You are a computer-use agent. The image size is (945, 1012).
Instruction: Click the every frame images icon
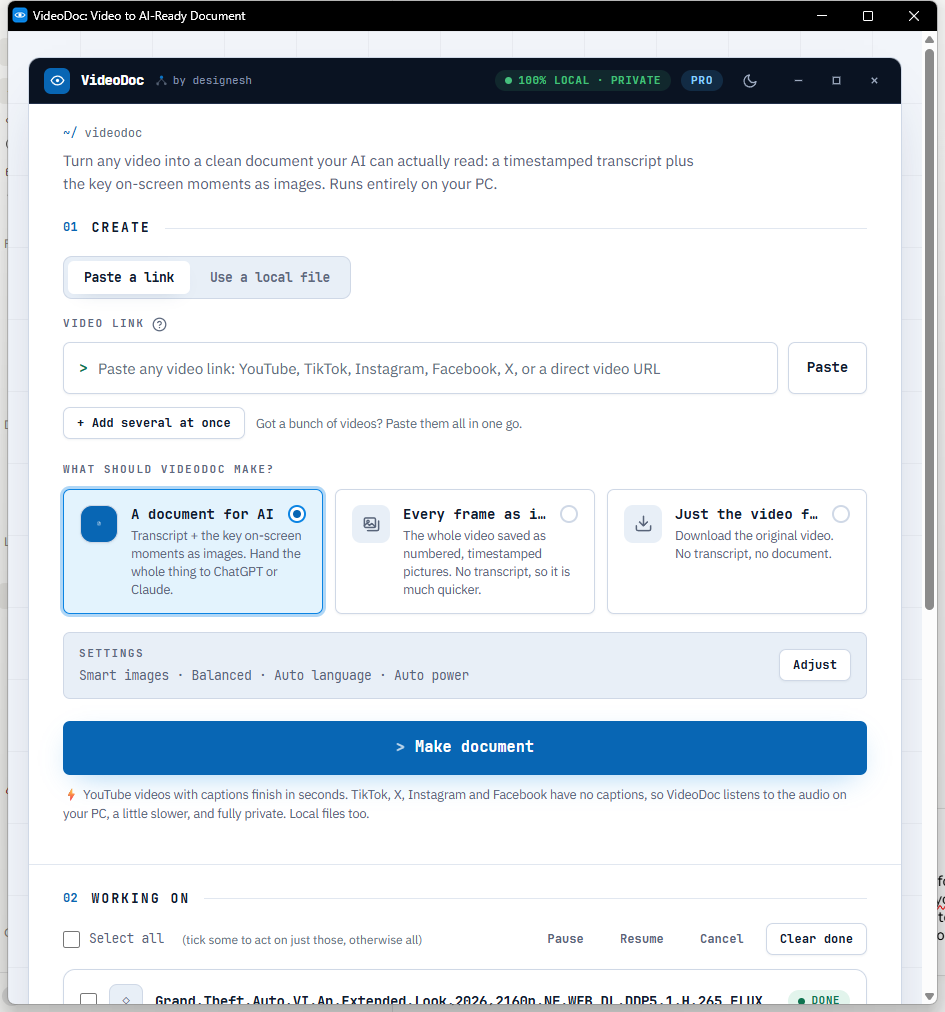click(x=371, y=523)
